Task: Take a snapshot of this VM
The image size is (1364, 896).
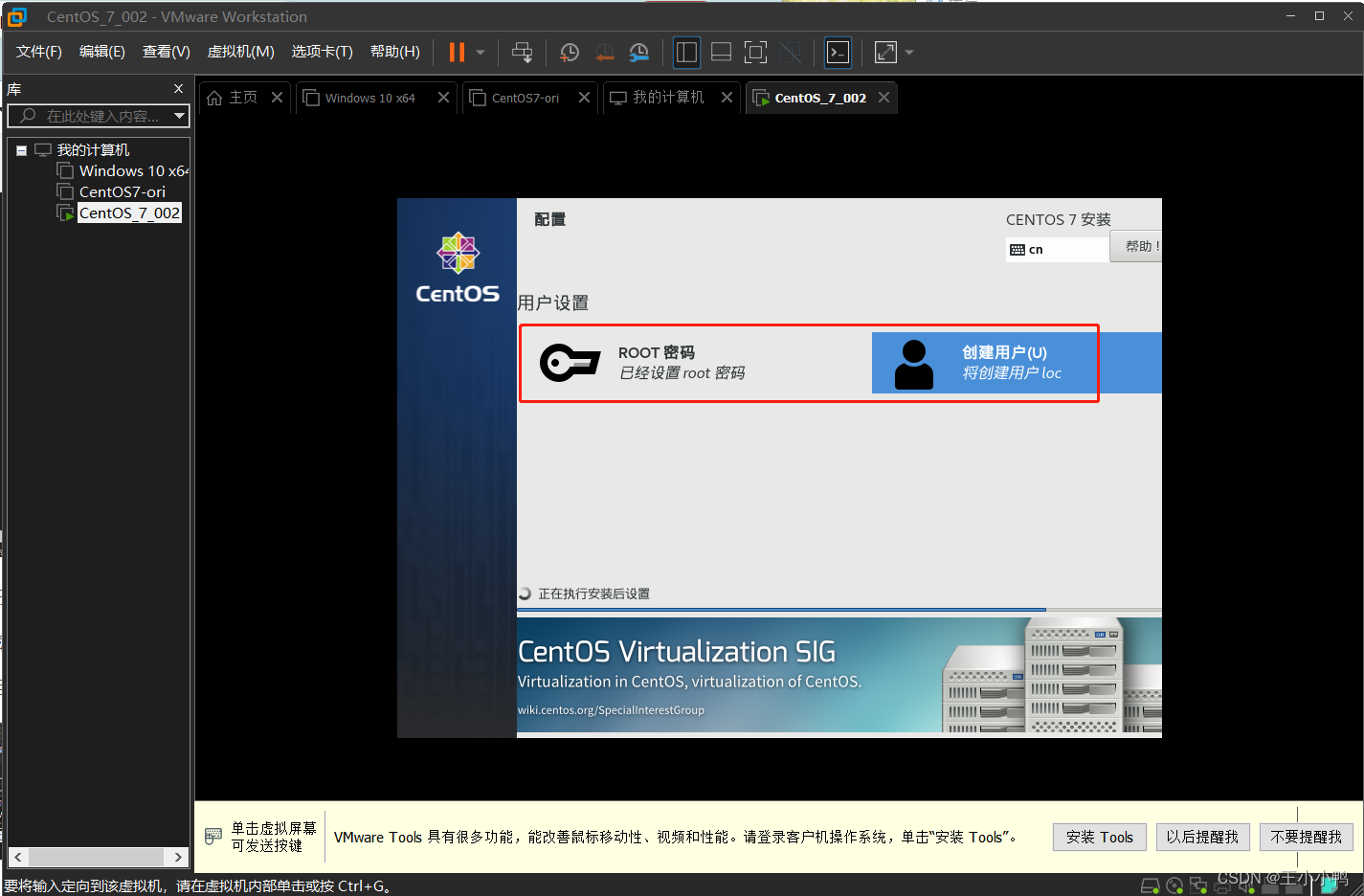Action: click(570, 53)
